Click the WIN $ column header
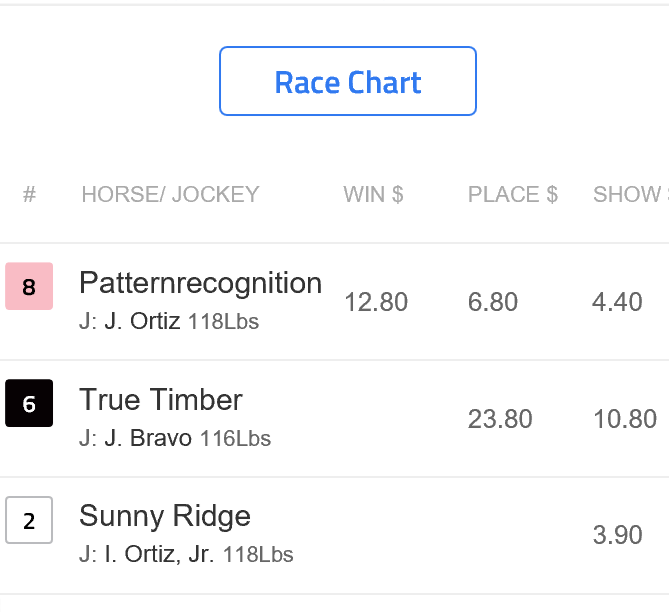The height and width of the screenshot is (612, 669). (x=373, y=195)
